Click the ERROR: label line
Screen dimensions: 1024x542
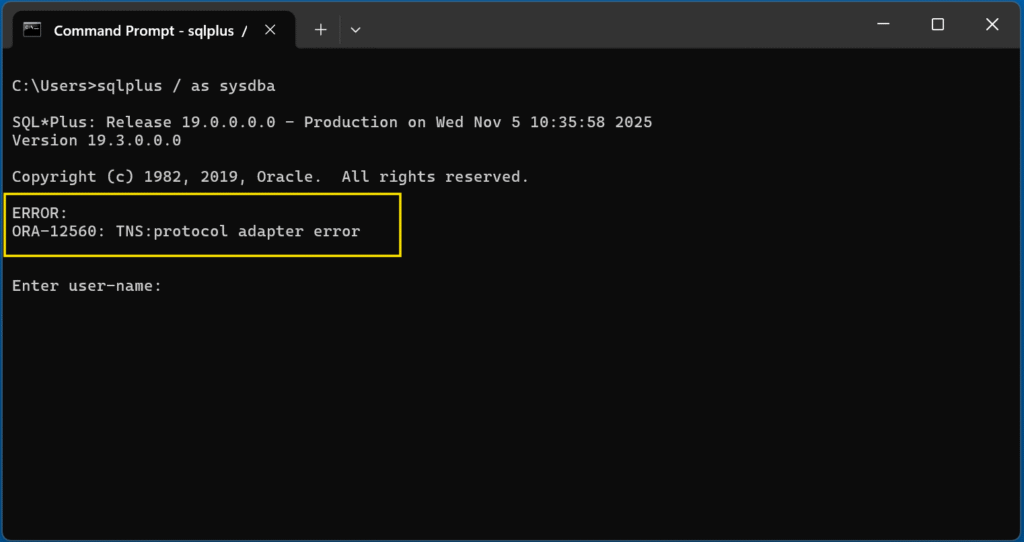coord(40,213)
